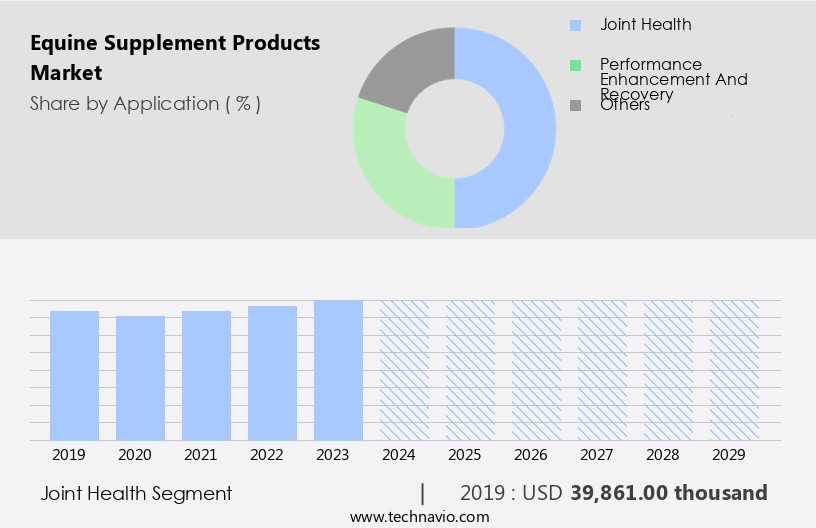Select the Joint Health legend label
Image resolution: width=816 pixels, height=528 pixels.
[645, 24]
